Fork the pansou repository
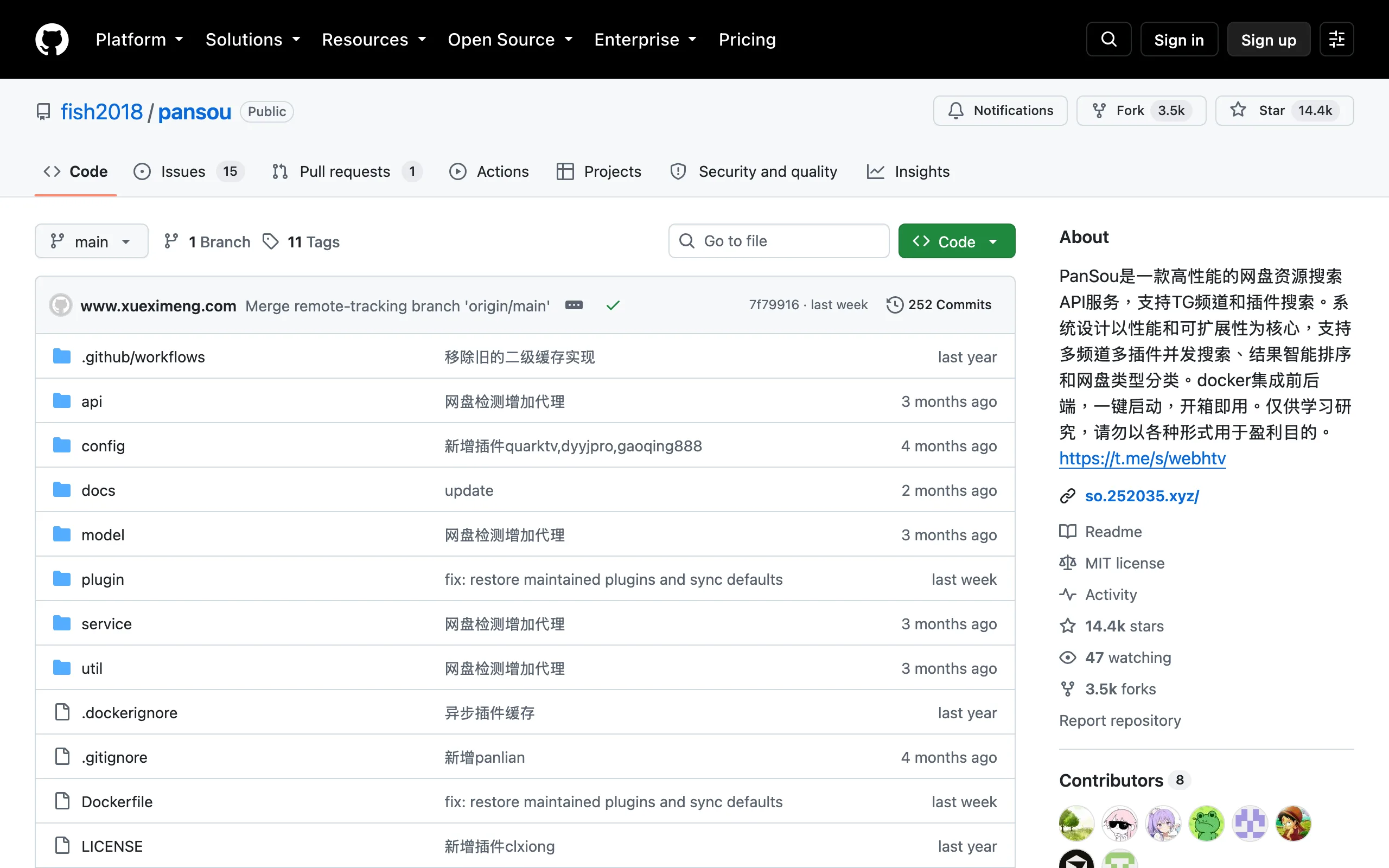 coord(1140,110)
